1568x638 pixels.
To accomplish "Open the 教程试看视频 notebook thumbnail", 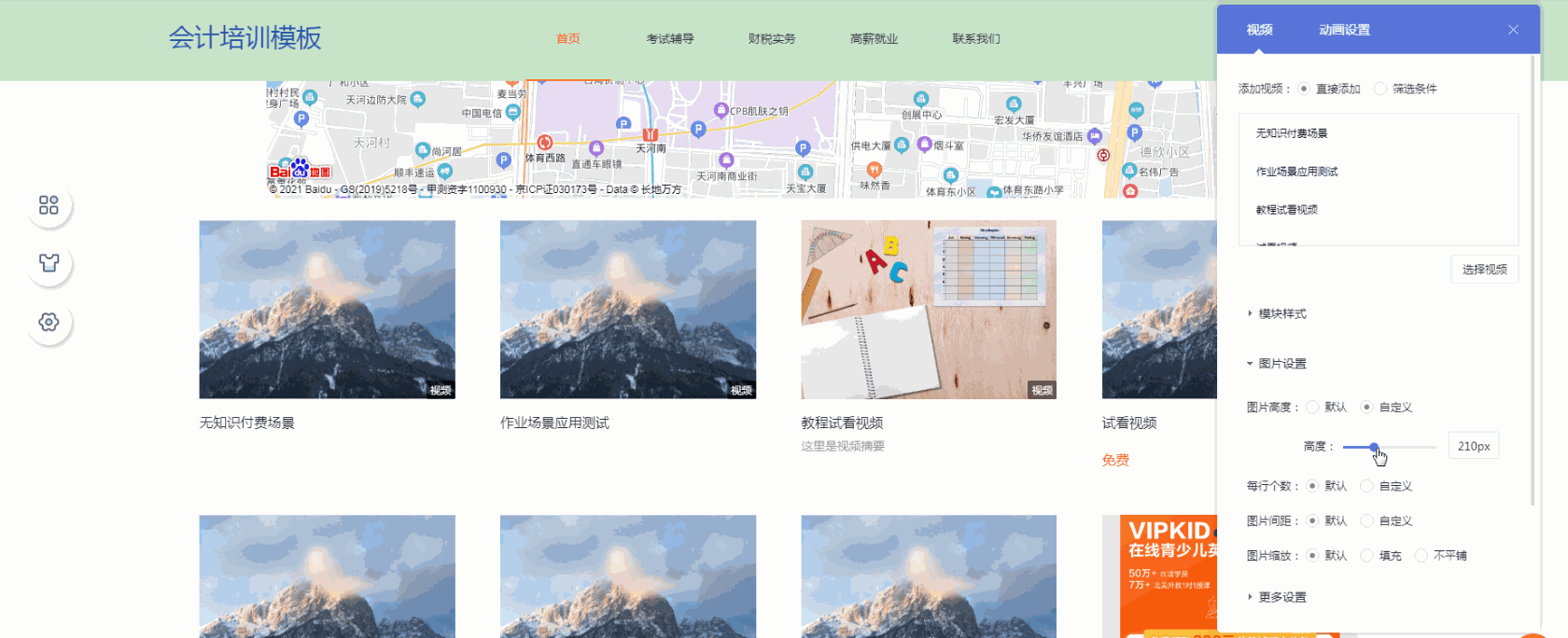I will tap(929, 310).
